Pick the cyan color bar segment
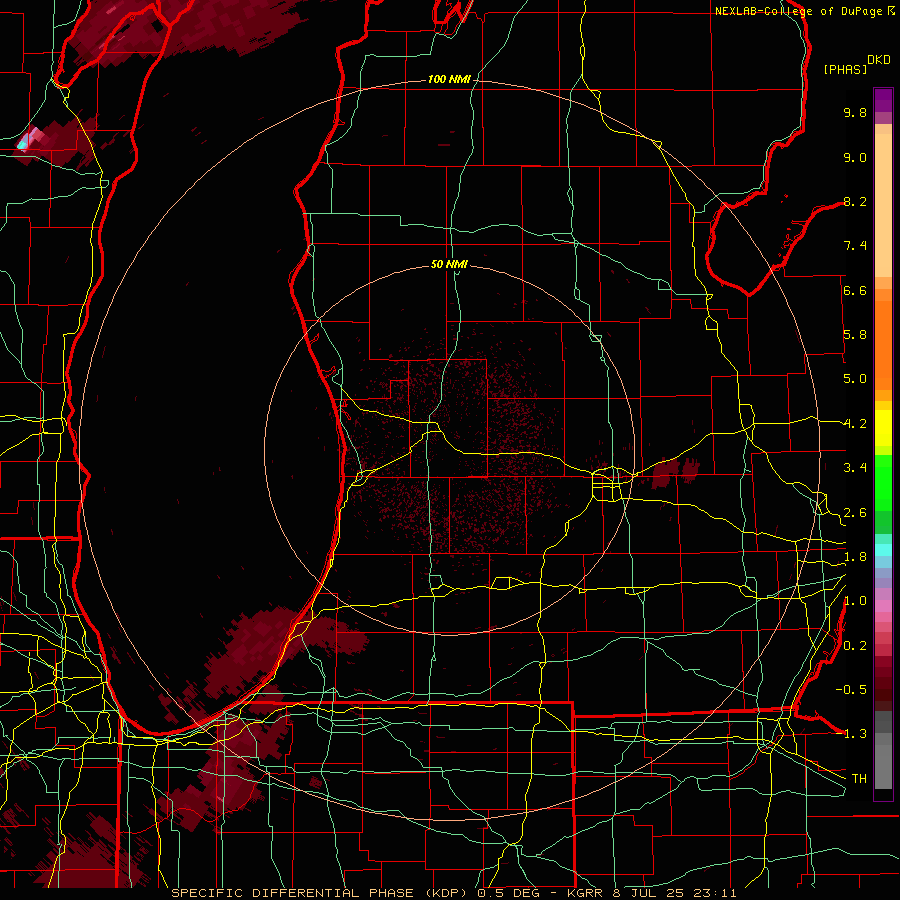900x900 pixels. [x=883, y=550]
